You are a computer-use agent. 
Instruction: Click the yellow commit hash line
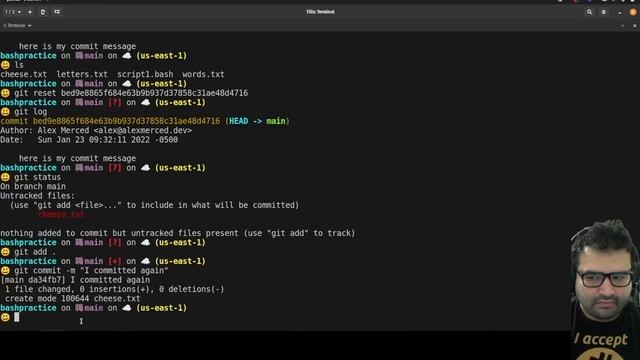click(x=145, y=121)
